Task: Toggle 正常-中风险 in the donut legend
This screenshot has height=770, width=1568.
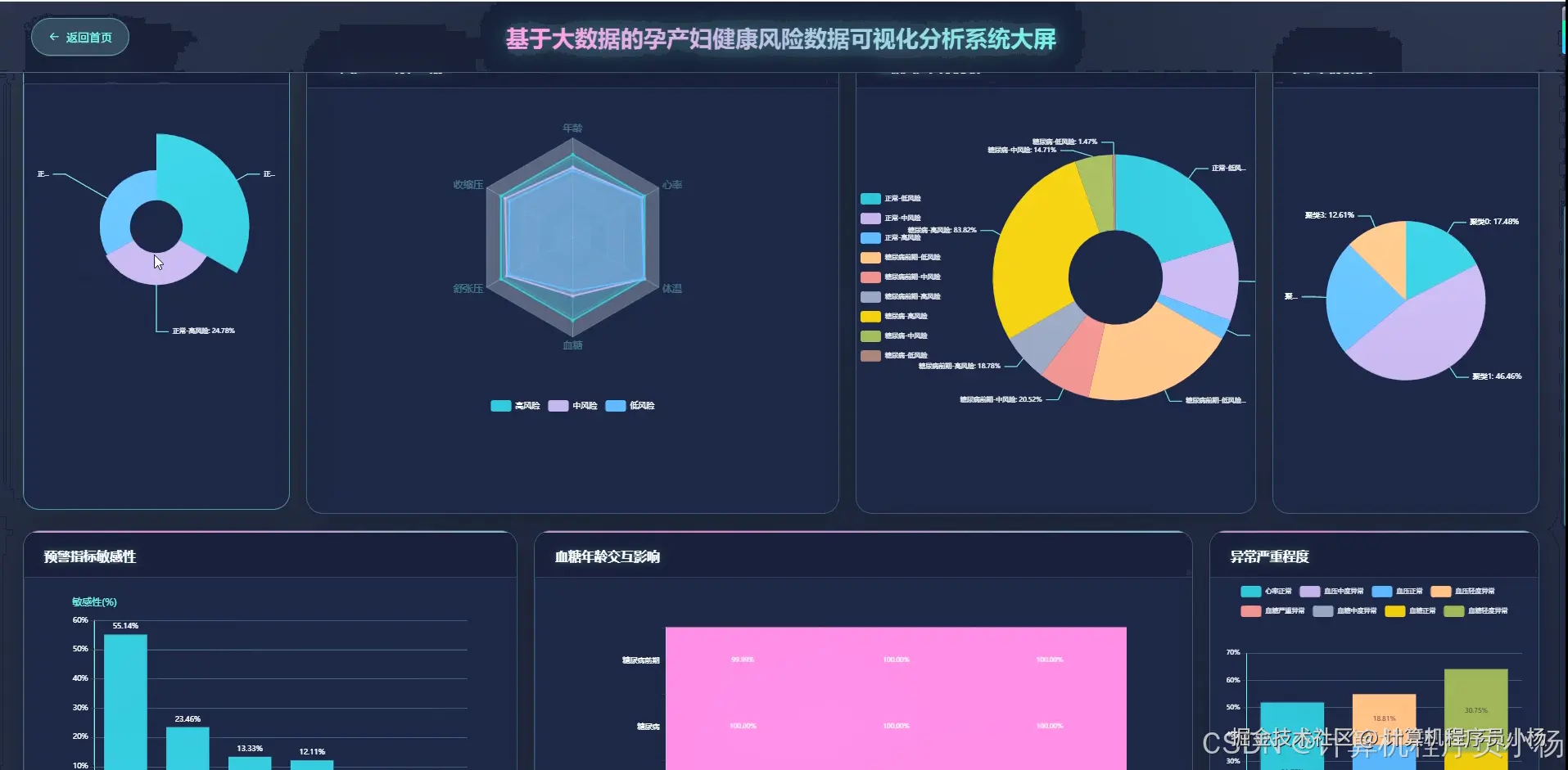Action: [891, 218]
